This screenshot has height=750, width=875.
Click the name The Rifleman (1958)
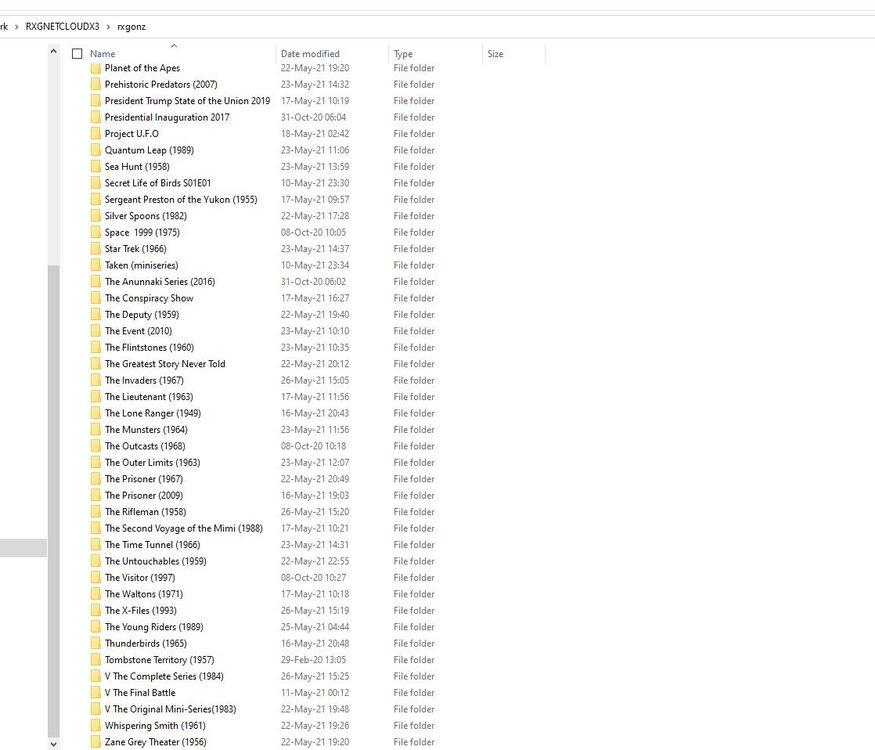(146, 512)
